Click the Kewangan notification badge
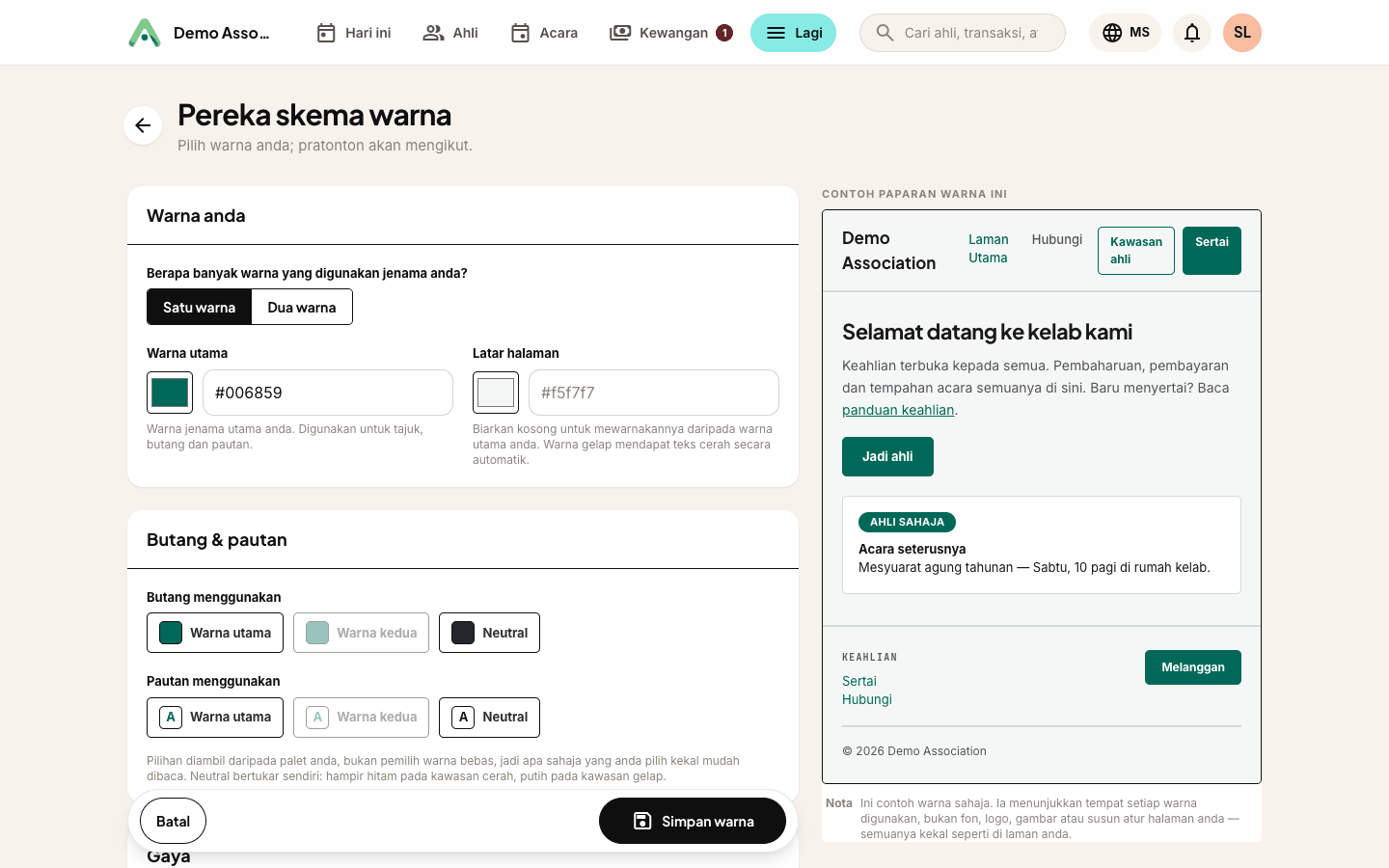This screenshot has height=868, width=1389. pyautogui.click(x=724, y=33)
